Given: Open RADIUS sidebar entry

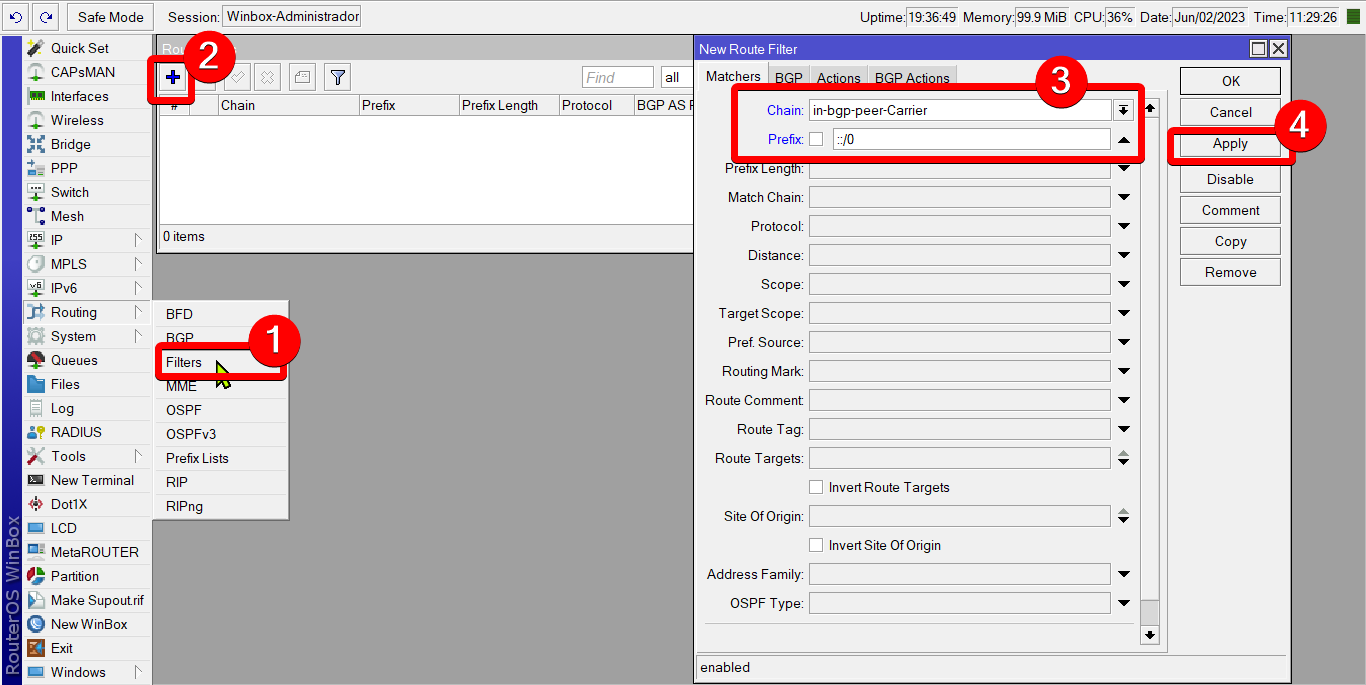Looking at the screenshot, I should [87, 432].
